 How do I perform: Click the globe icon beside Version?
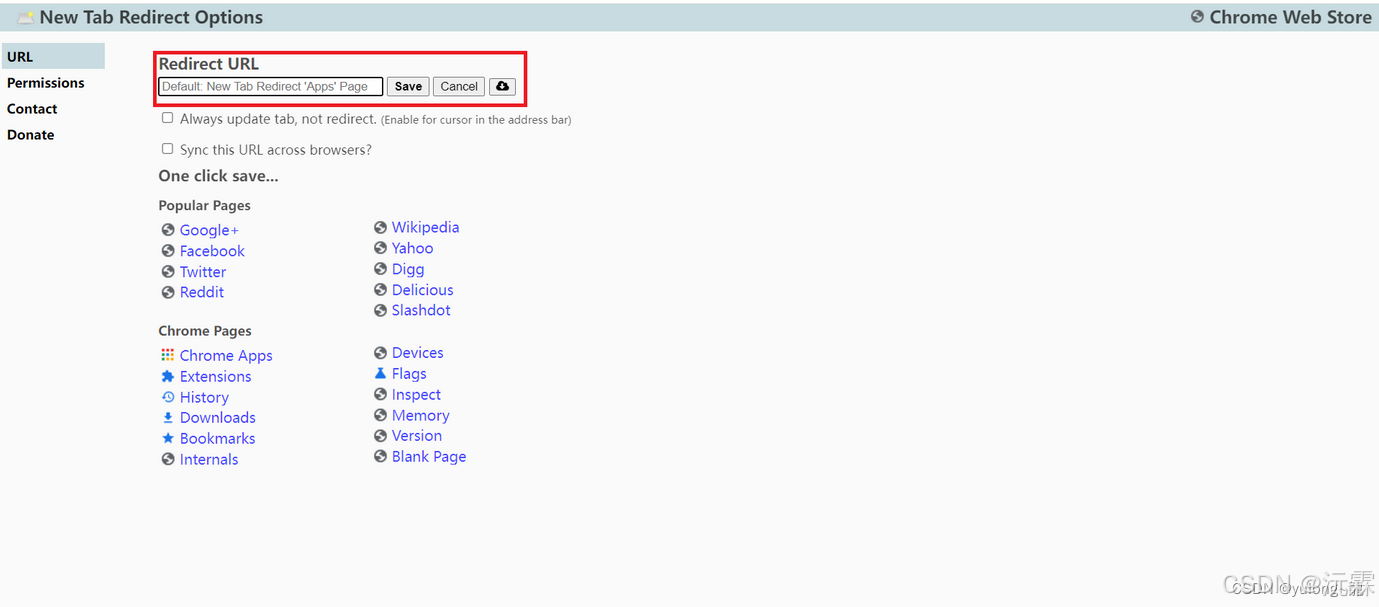click(380, 436)
